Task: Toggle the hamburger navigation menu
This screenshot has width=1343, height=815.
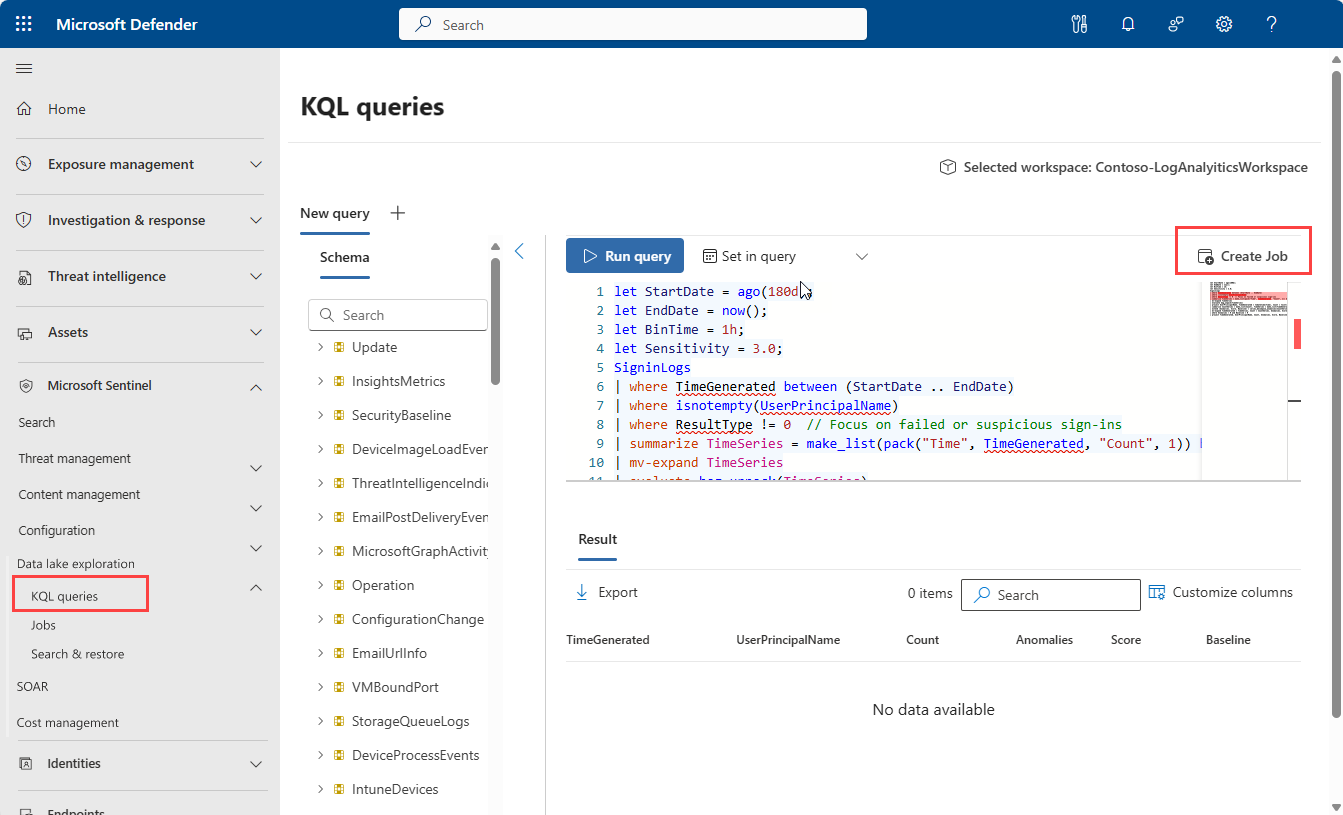Action: (24, 68)
